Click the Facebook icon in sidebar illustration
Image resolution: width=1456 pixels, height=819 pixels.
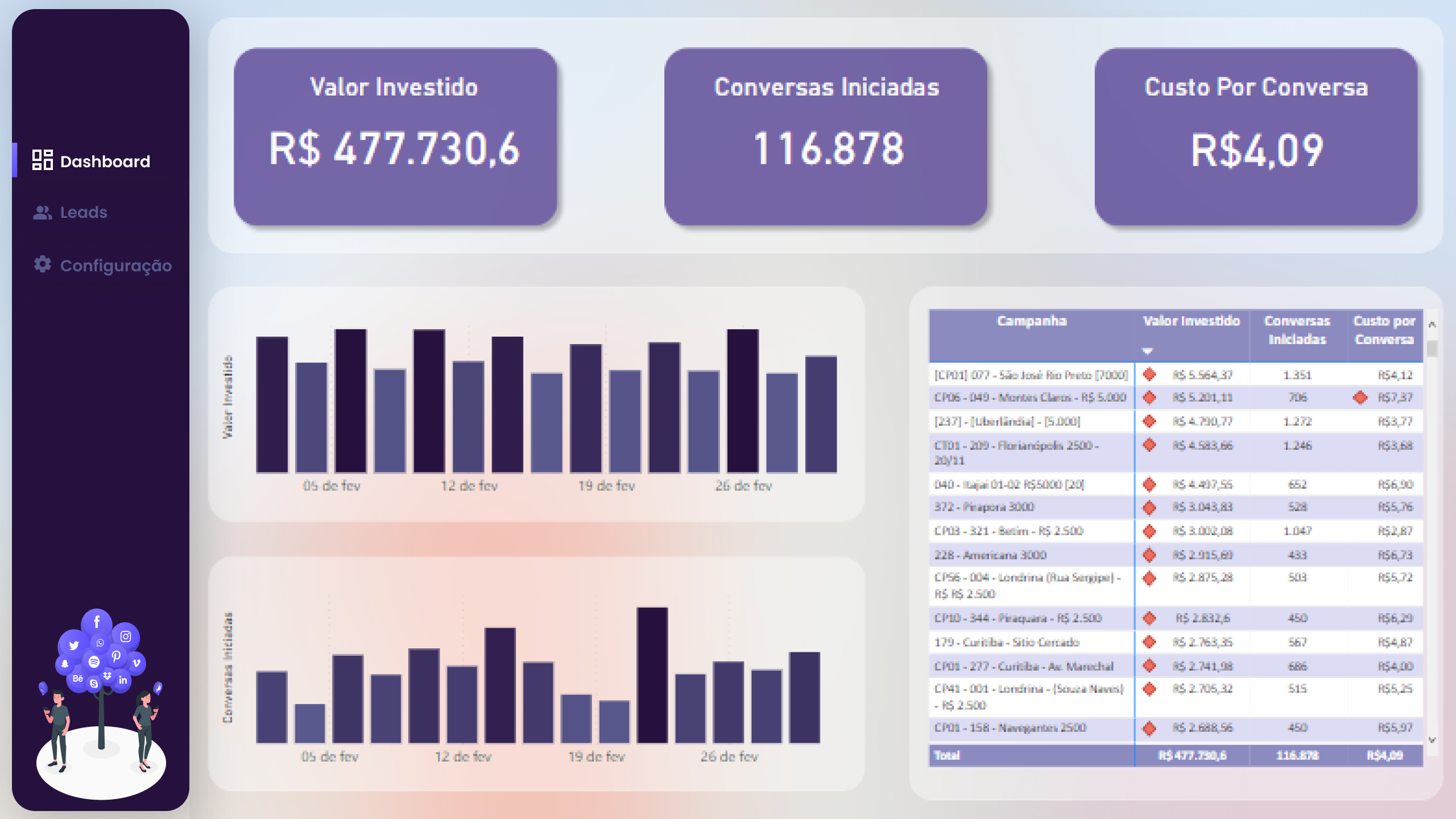97,622
